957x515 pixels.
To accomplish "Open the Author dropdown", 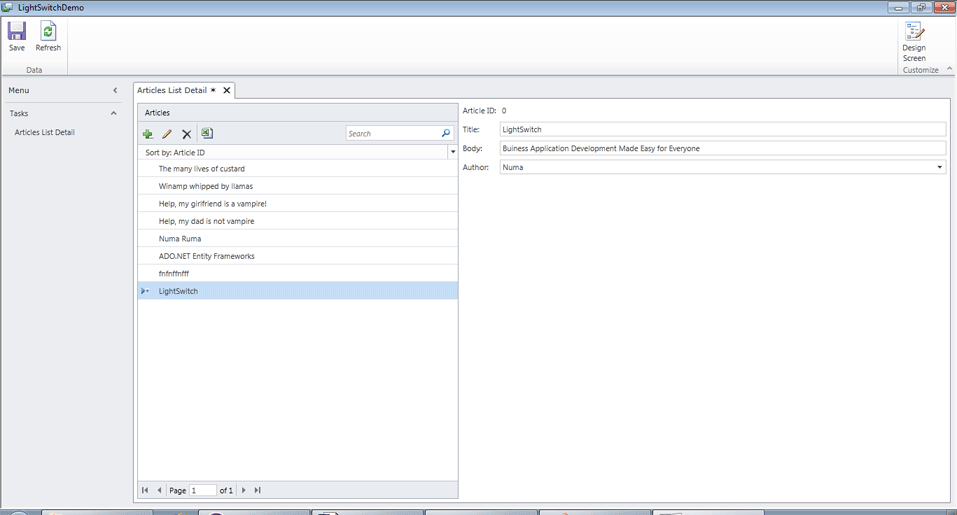I will 939,167.
